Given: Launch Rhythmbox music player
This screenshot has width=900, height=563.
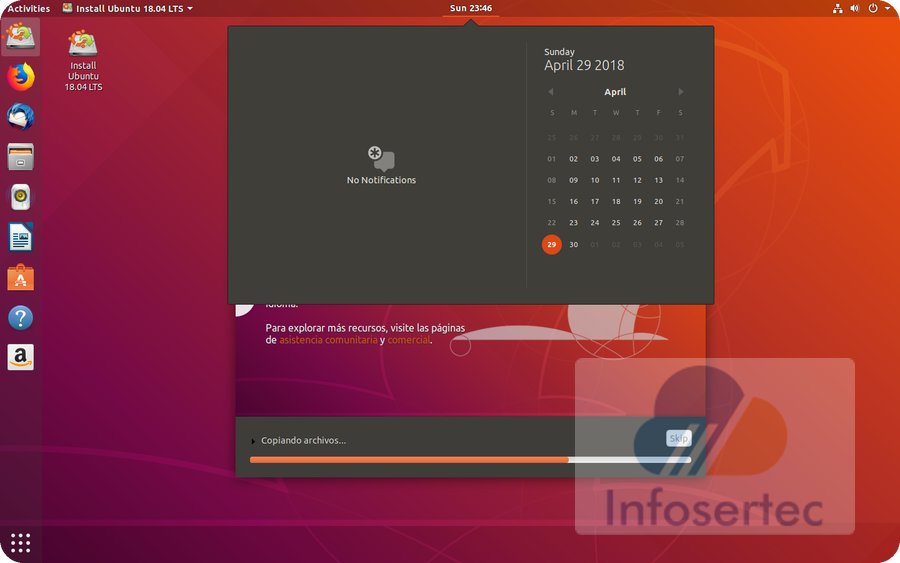Looking at the screenshot, I should pyautogui.click(x=21, y=197).
